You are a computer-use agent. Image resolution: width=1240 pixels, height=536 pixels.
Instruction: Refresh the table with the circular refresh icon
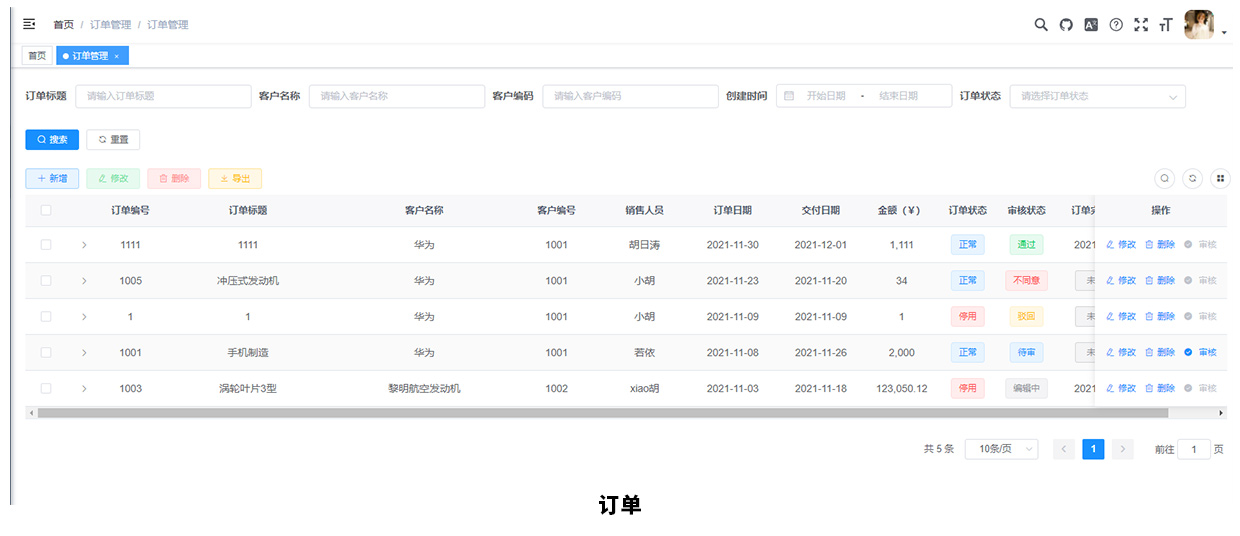[1192, 178]
